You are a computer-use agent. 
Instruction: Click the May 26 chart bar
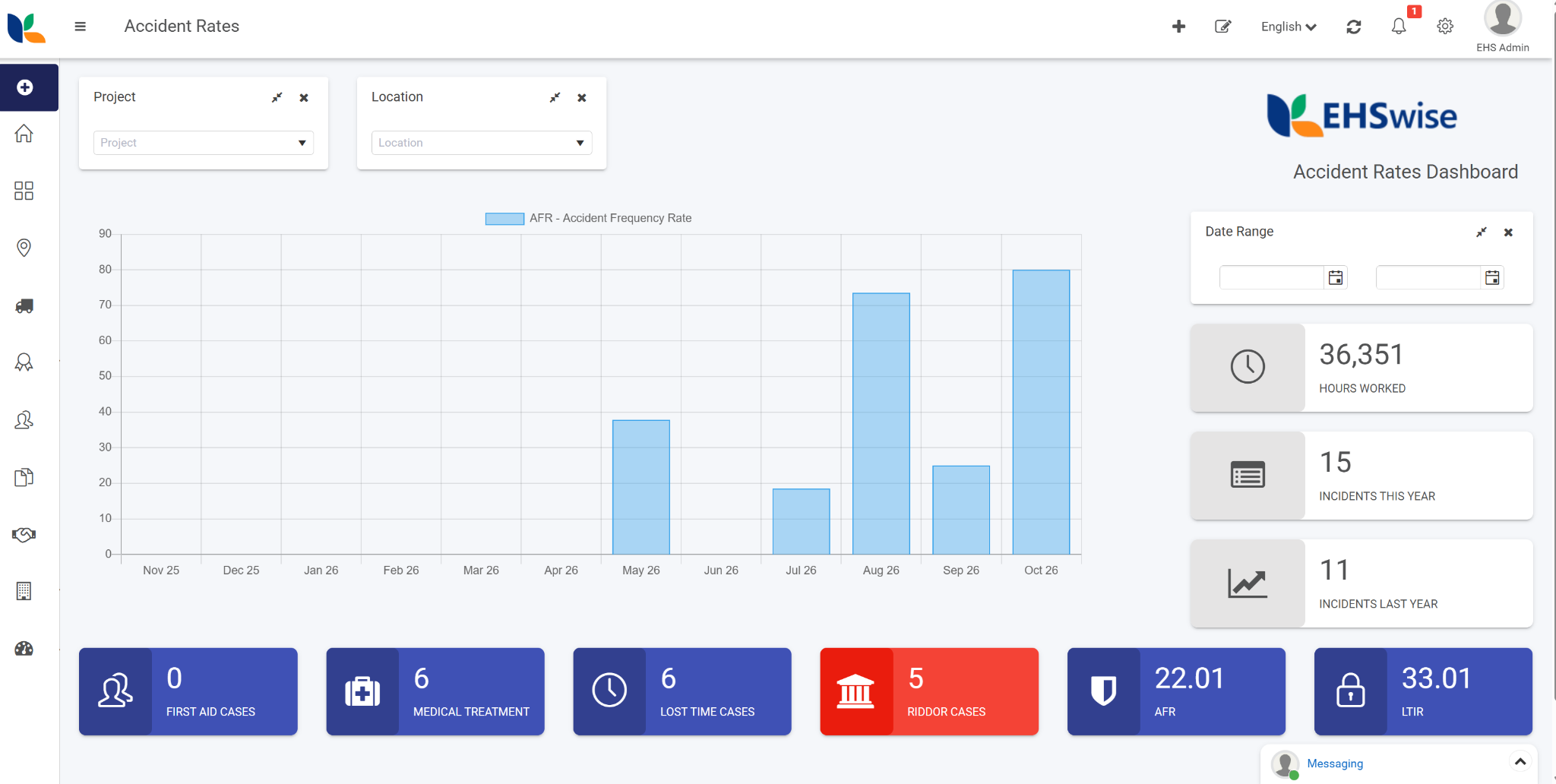click(x=641, y=487)
